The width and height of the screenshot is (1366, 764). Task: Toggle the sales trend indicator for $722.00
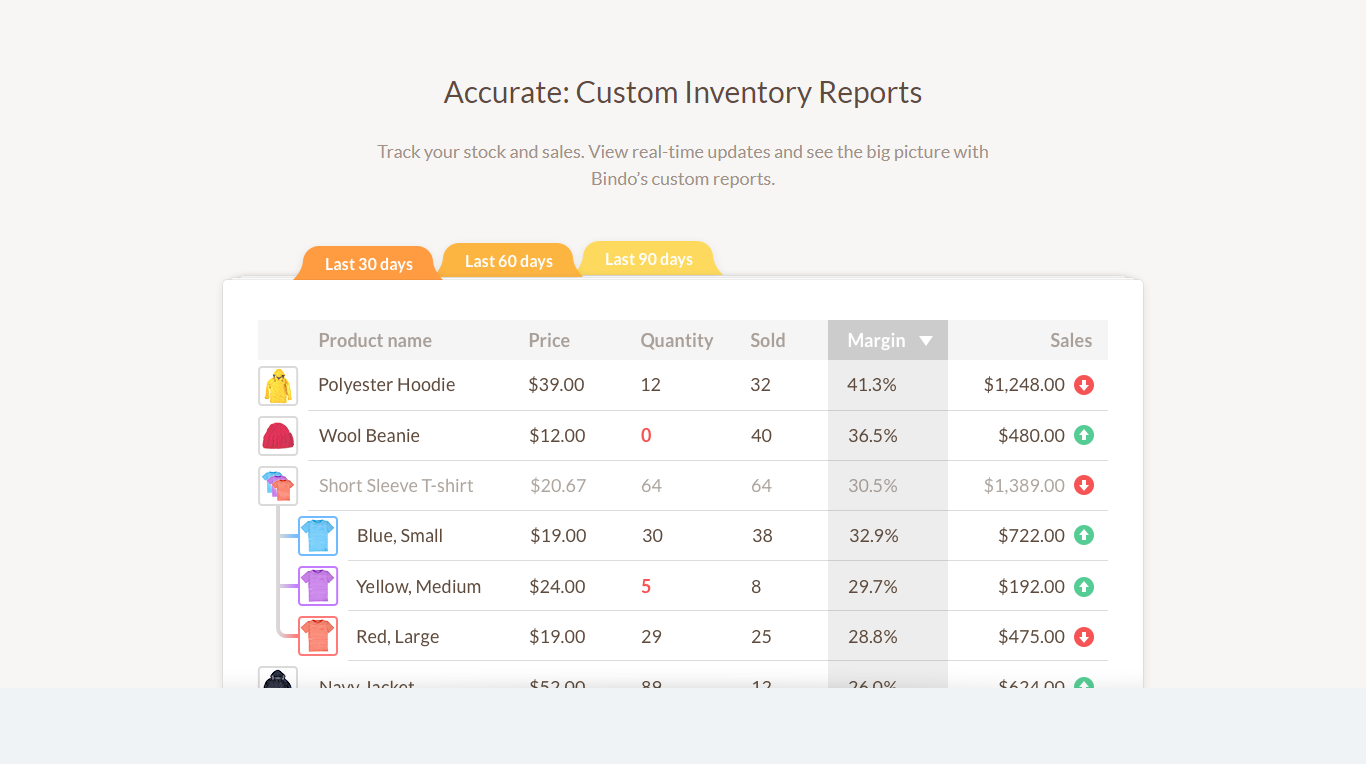click(1084, 535)
